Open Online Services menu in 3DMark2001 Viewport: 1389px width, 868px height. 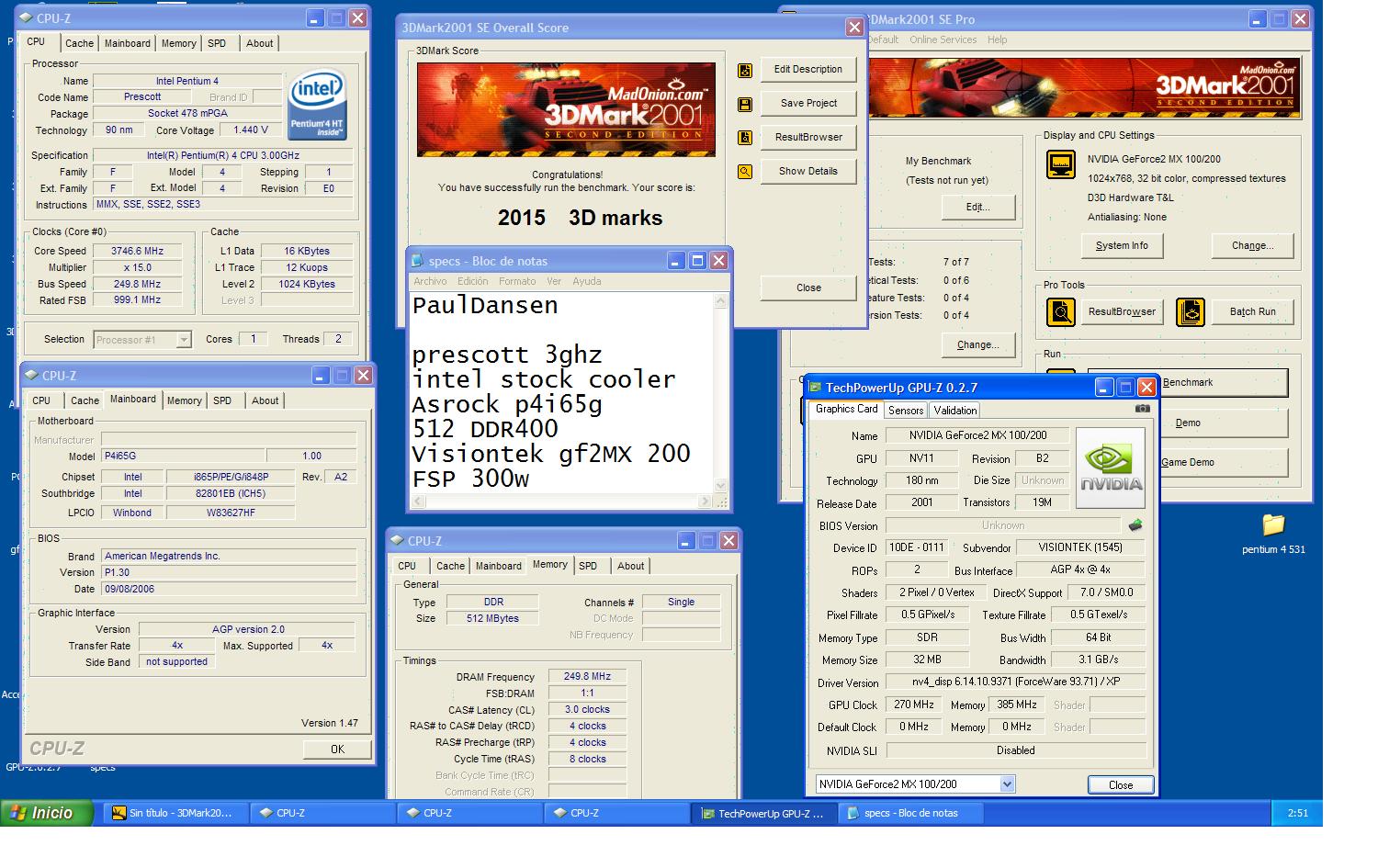point(943,39)
